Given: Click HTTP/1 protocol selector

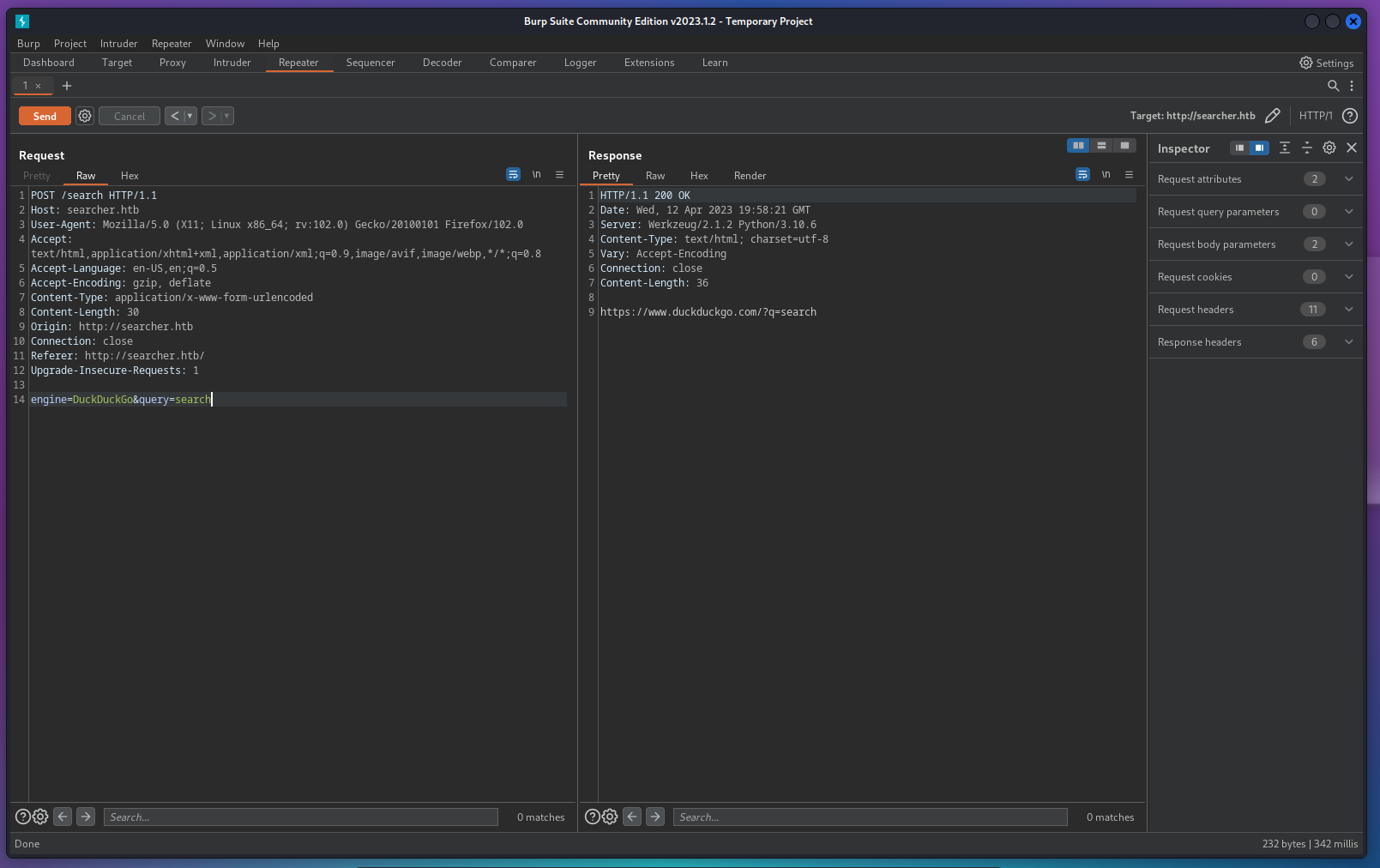Looking at the screenshot, I should [1316, 116].
